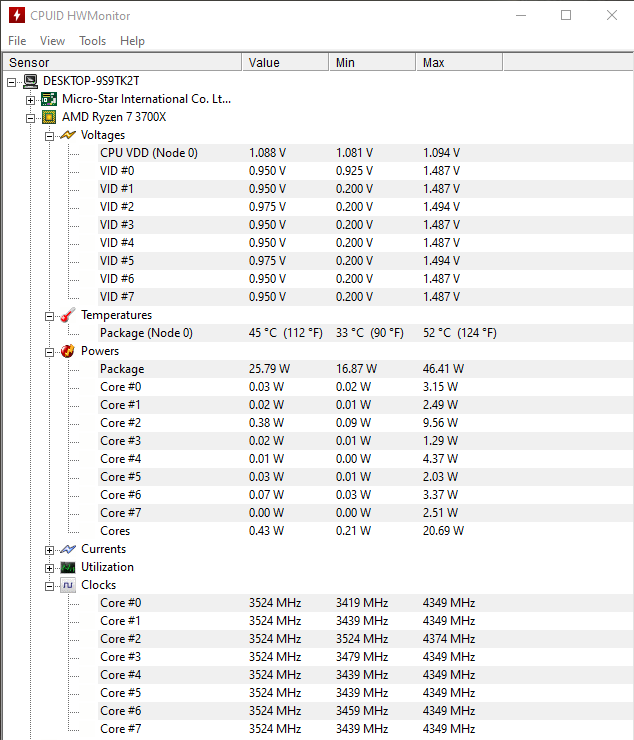Click the 4374 MHz max clock value
Screen dimensions: 634x740
pyautogui.click(x=449, y=639)
